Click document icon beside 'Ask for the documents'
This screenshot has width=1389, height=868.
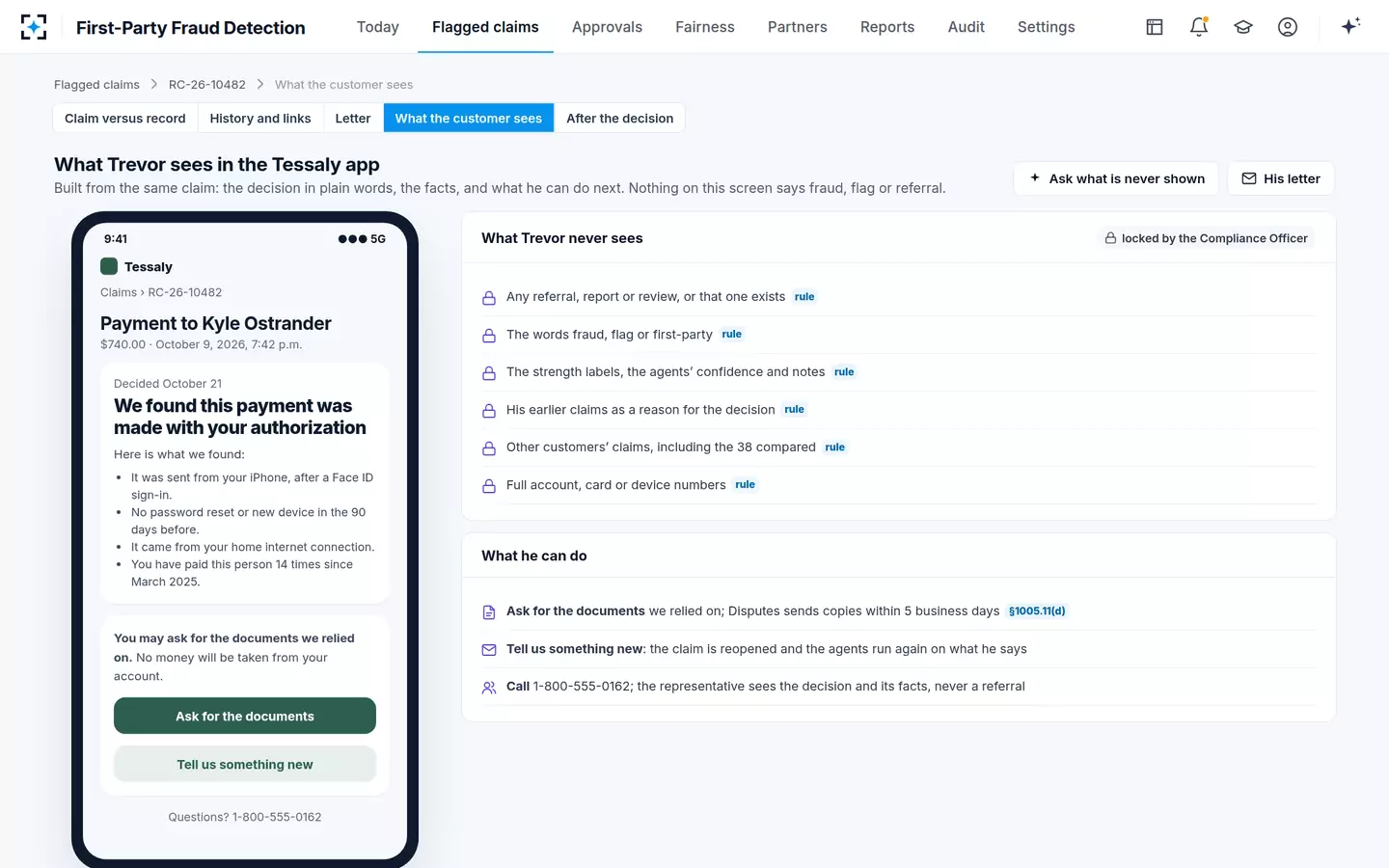[x=489, y=612]
